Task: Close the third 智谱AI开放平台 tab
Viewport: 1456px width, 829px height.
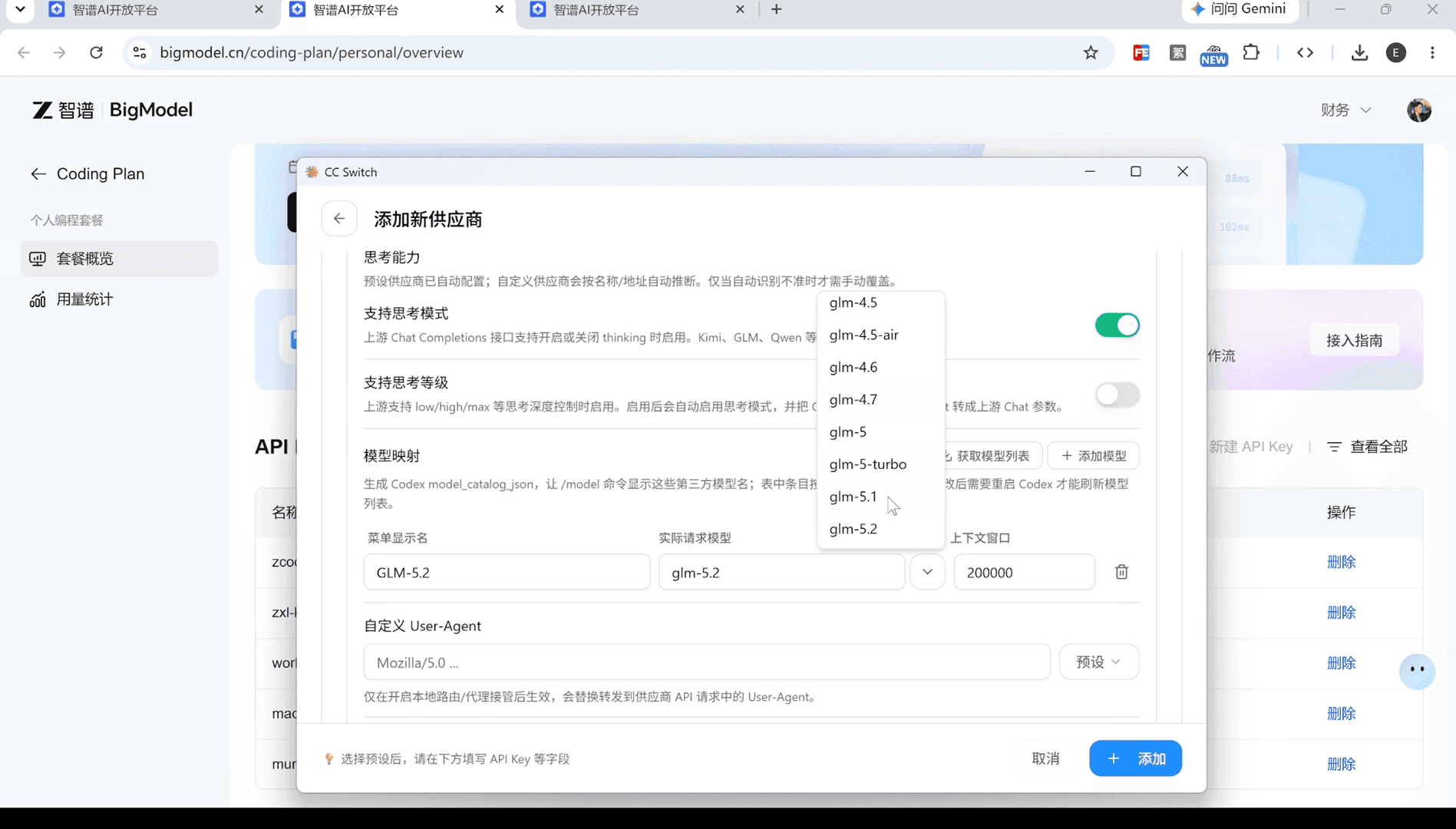Action: pyautogui.click(x=739, y=9)
